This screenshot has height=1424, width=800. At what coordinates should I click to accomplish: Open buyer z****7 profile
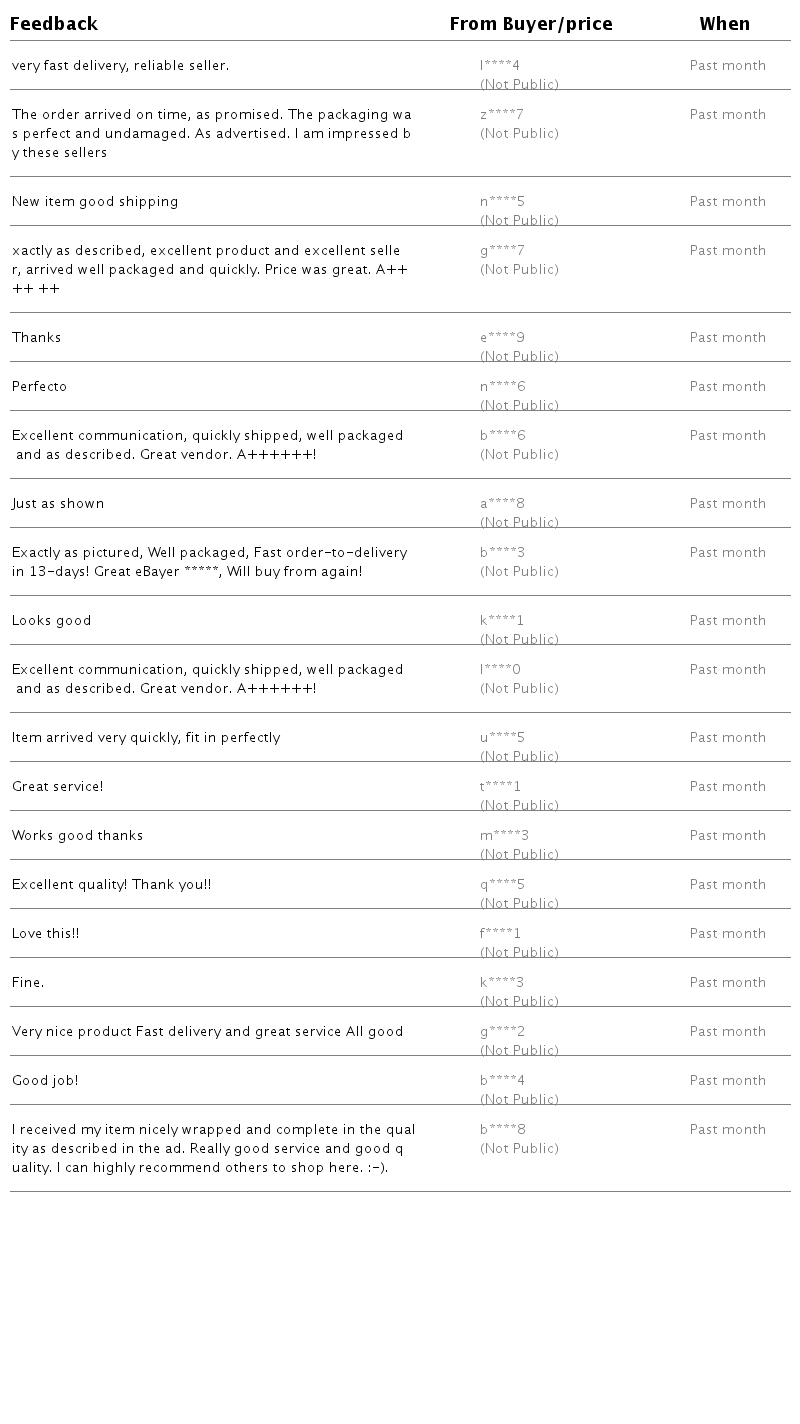click(x=502, y=115)
